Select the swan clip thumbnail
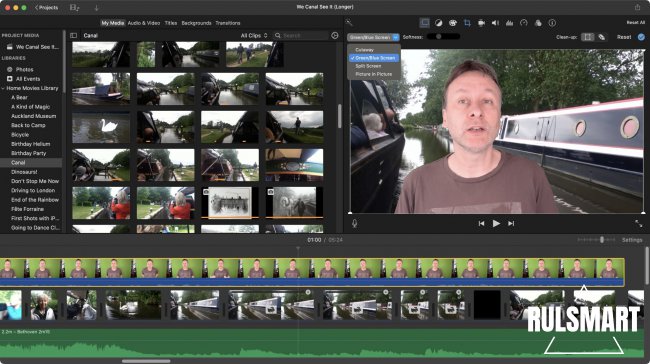 [x=101, y=127]
